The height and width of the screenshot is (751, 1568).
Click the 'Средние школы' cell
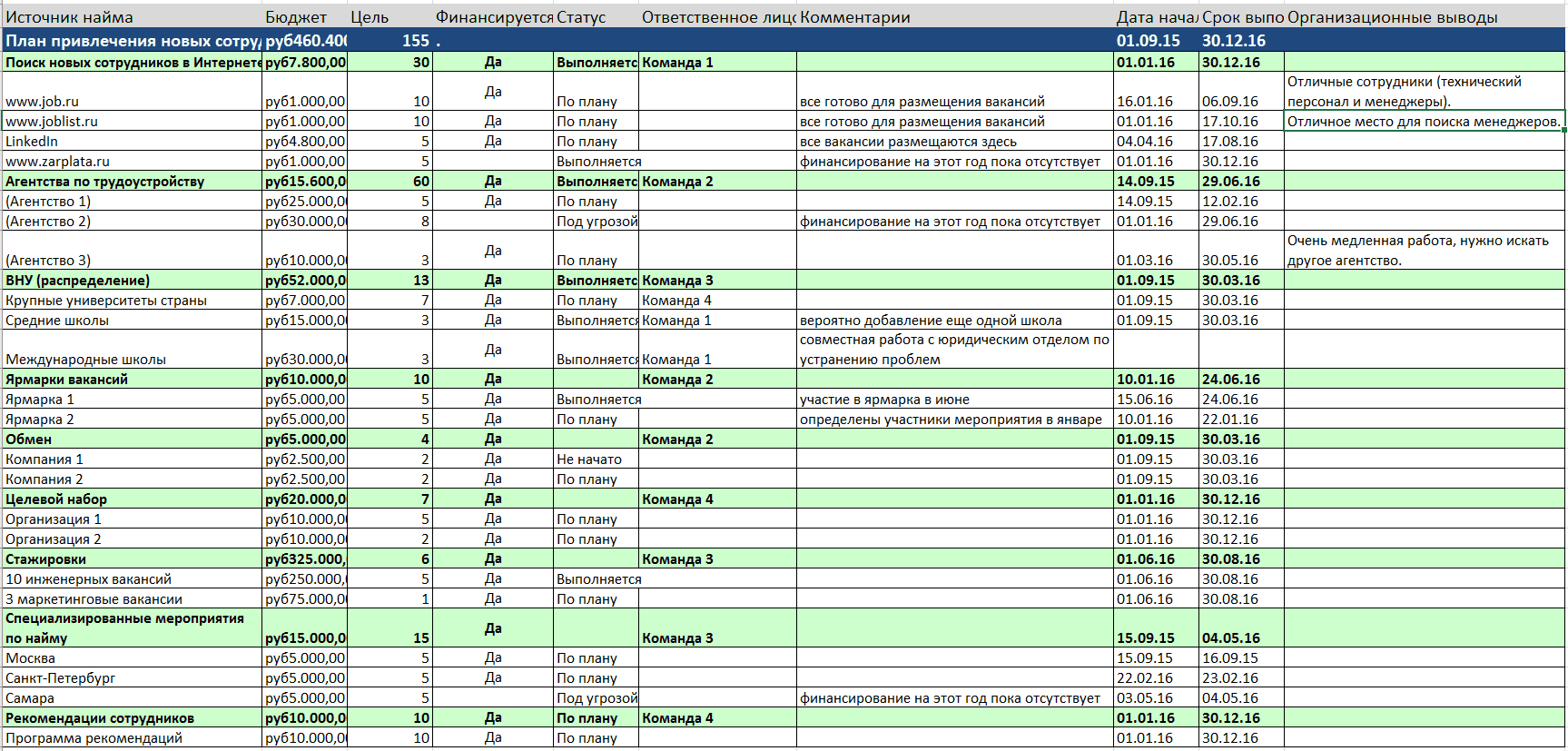pyautogui.click(x=132, y=320)
